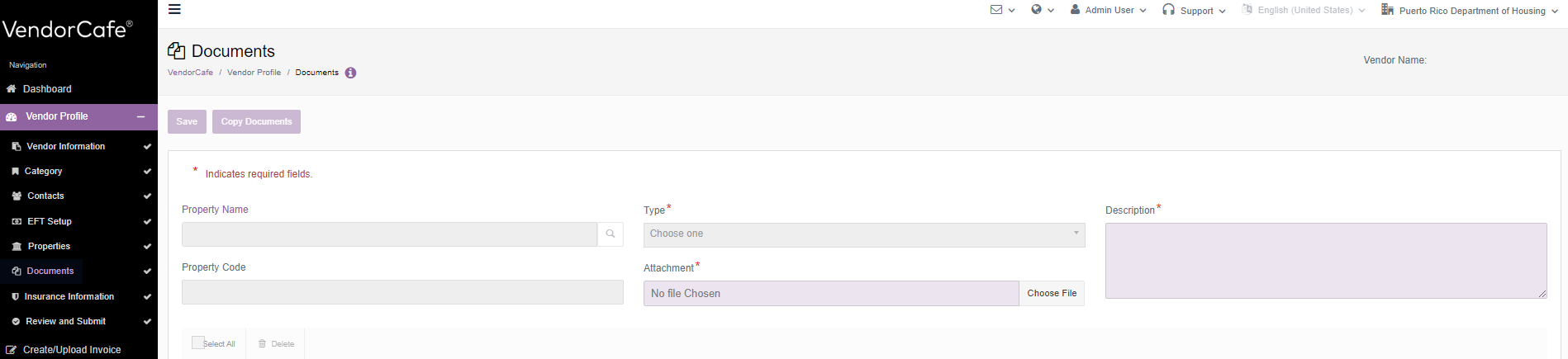Open the mail envelope icon menu
This screenshot has height=359, width=1568.
coord(996,10)
